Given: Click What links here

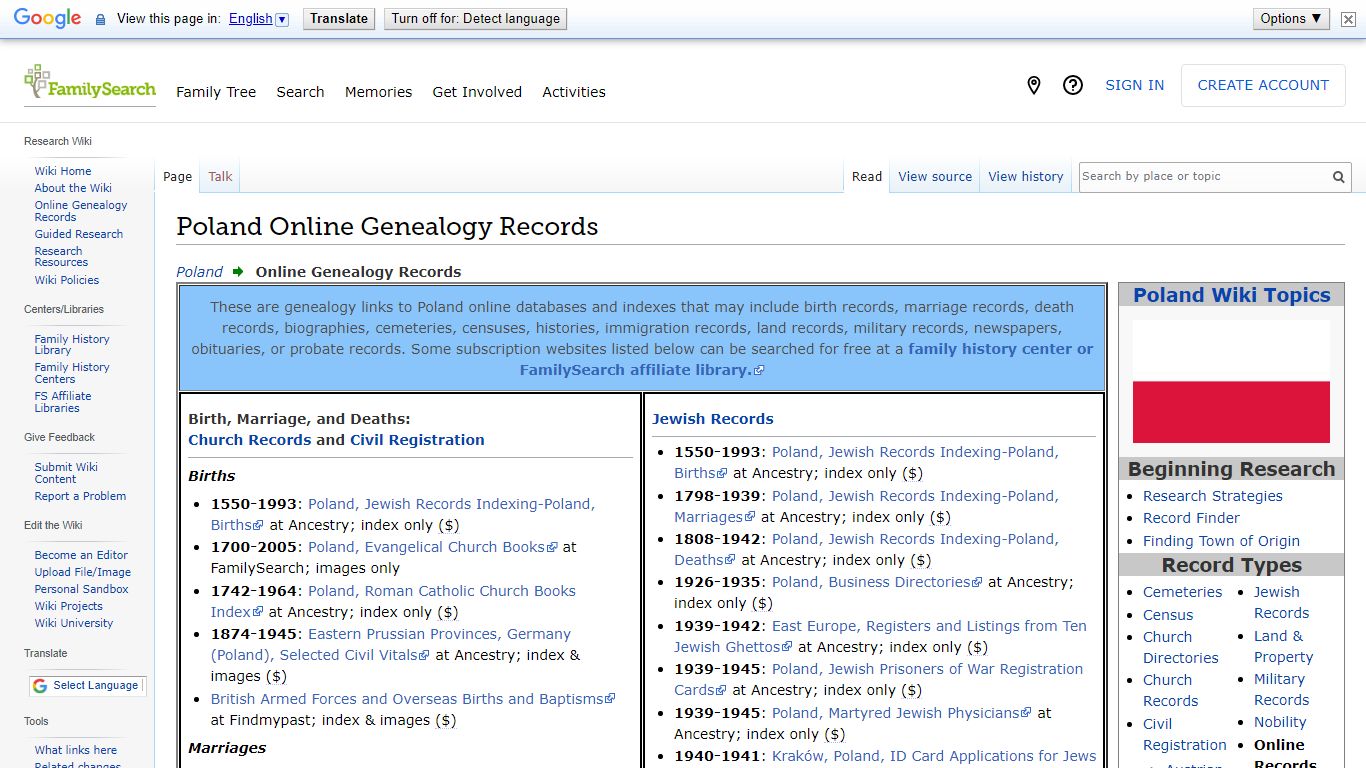Looking at the screenshot, I should click(76, 750).
